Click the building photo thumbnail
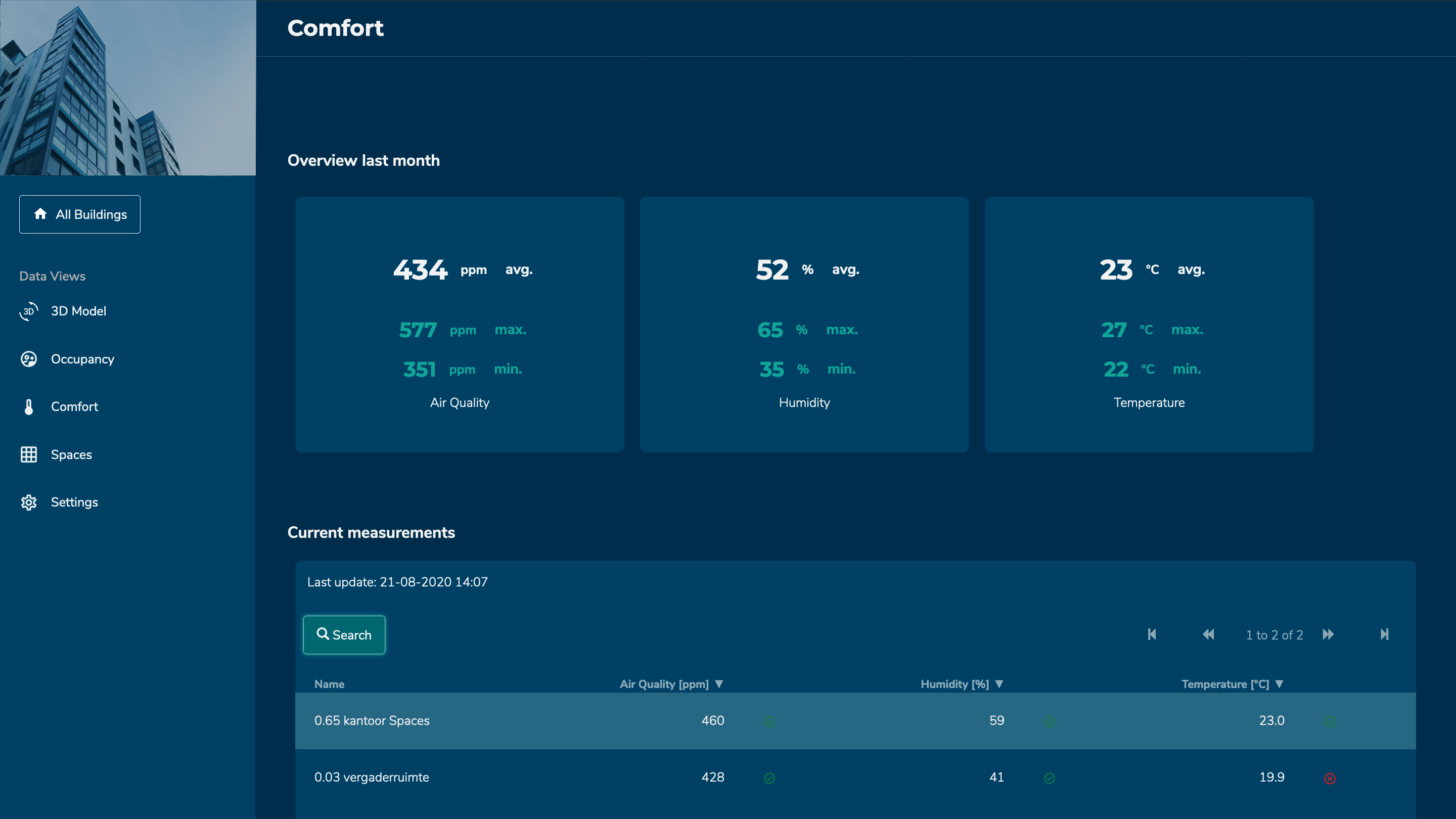 click(128, 87)
